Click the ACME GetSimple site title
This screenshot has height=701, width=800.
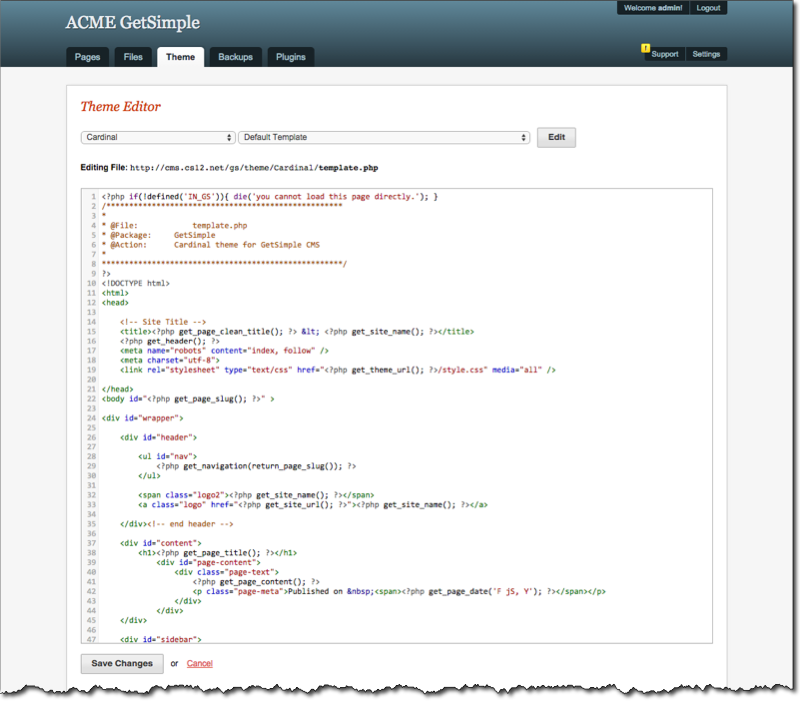click(x=132, y=23)
